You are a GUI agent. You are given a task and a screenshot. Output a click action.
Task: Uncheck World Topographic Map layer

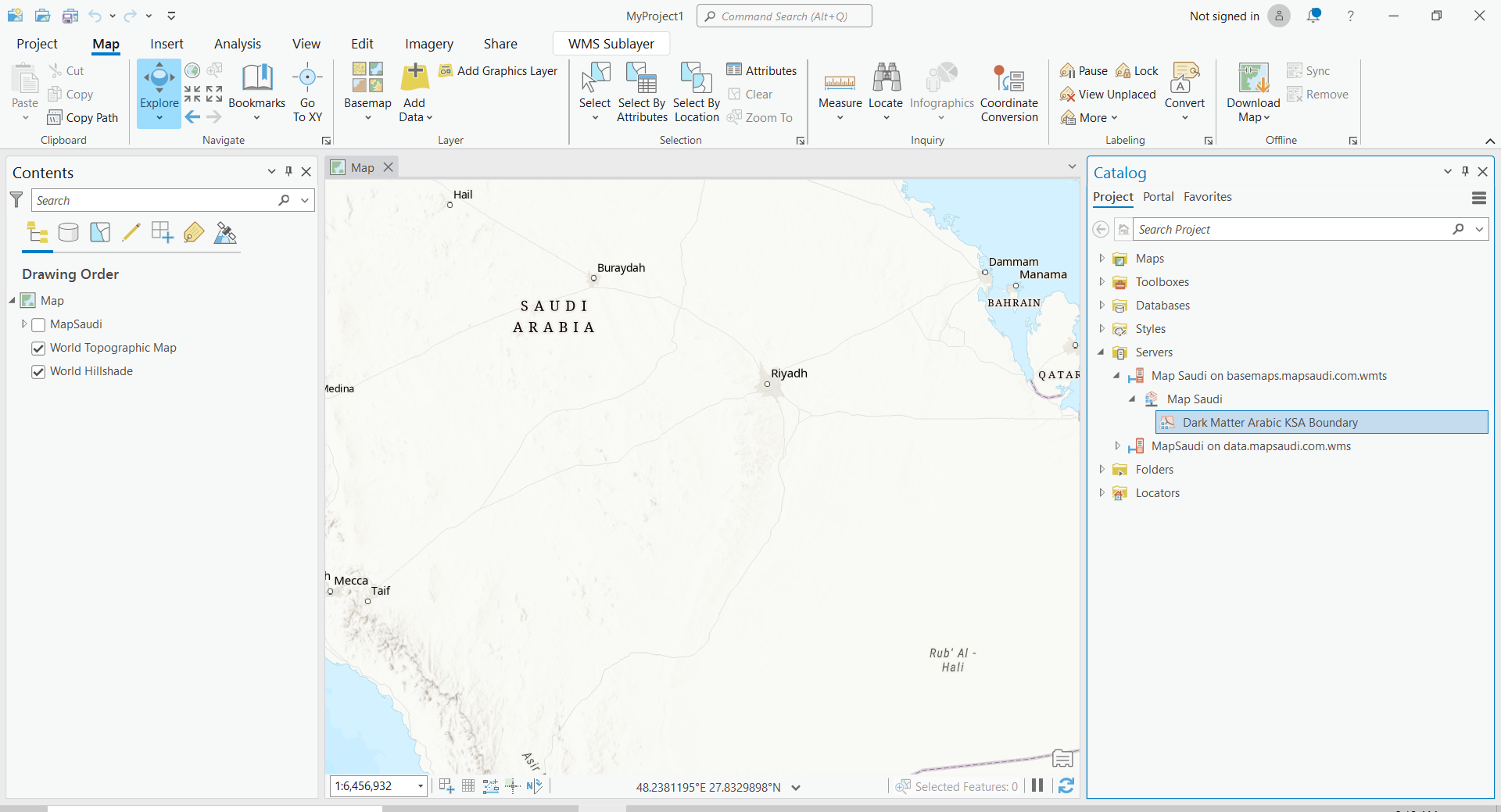click(x=38, y=349)
